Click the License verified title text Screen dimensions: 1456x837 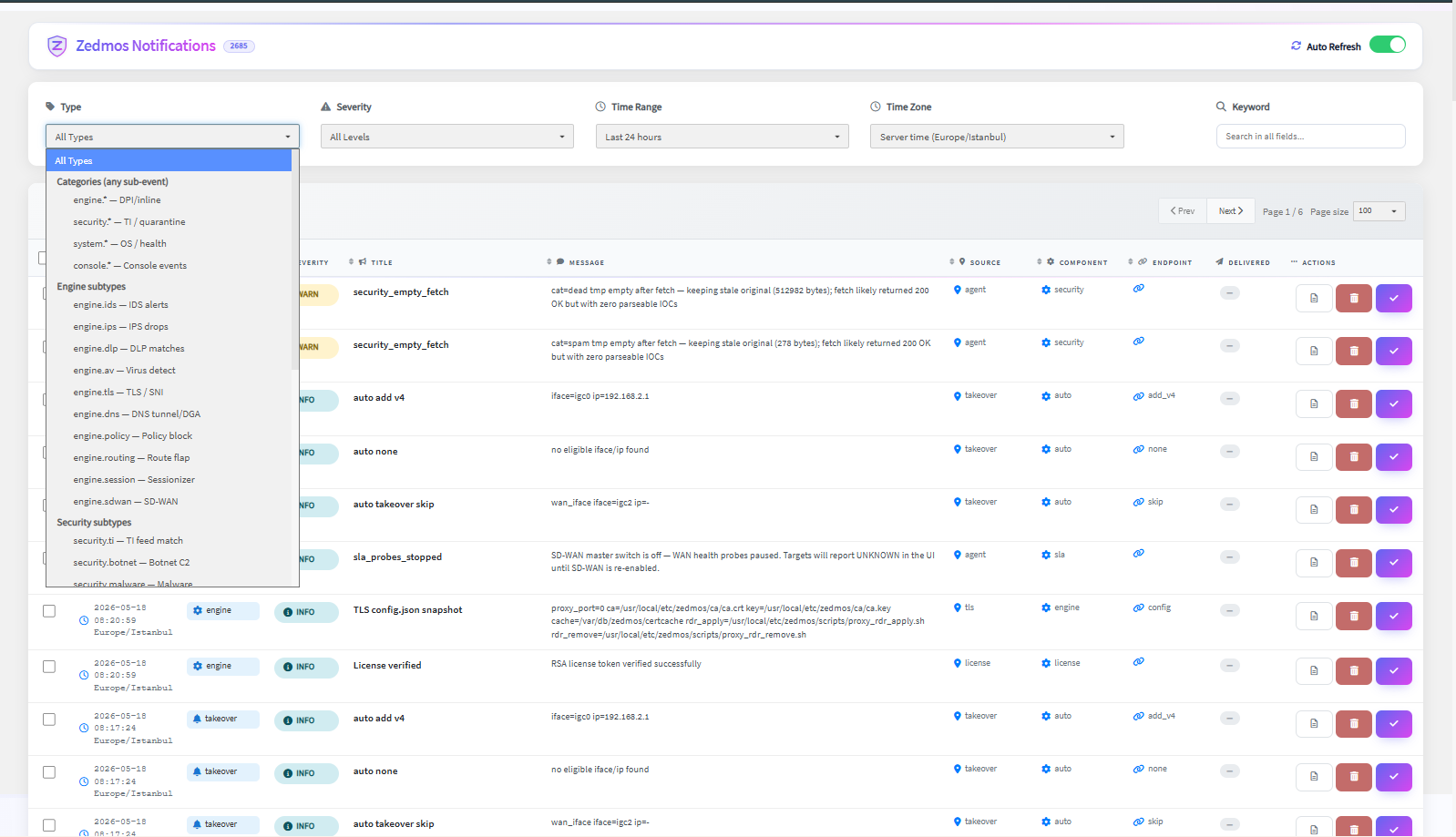coord(387,666)
